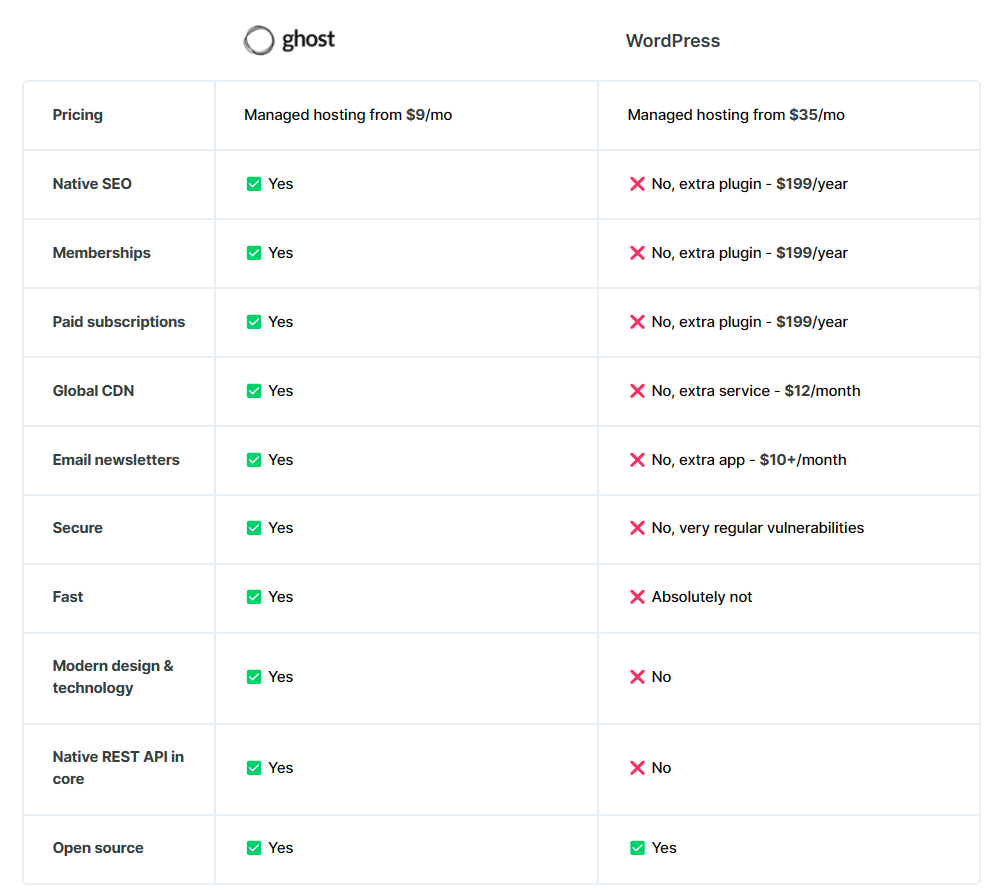Image resolution: width=1001 pixels, height=890 pixels.
Task: Click red X in Paid subscriptions row
Action: click(637, 322)
